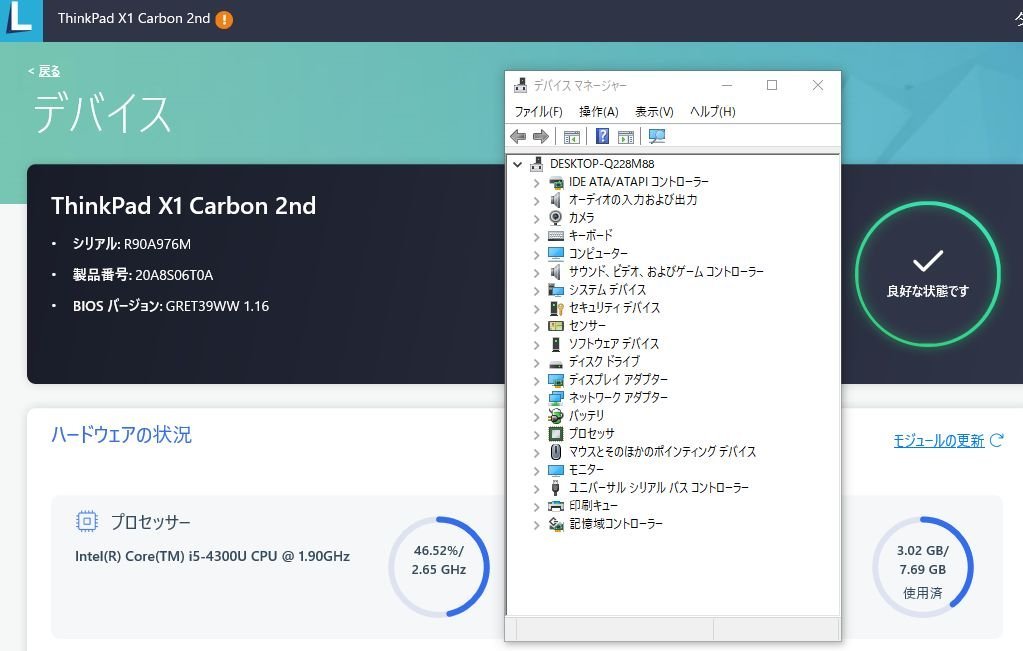Collapse the DESKTOP-Q228M88 root node
The height and width of the screenshot is (651, 1023).
click(x=517, y=164)
